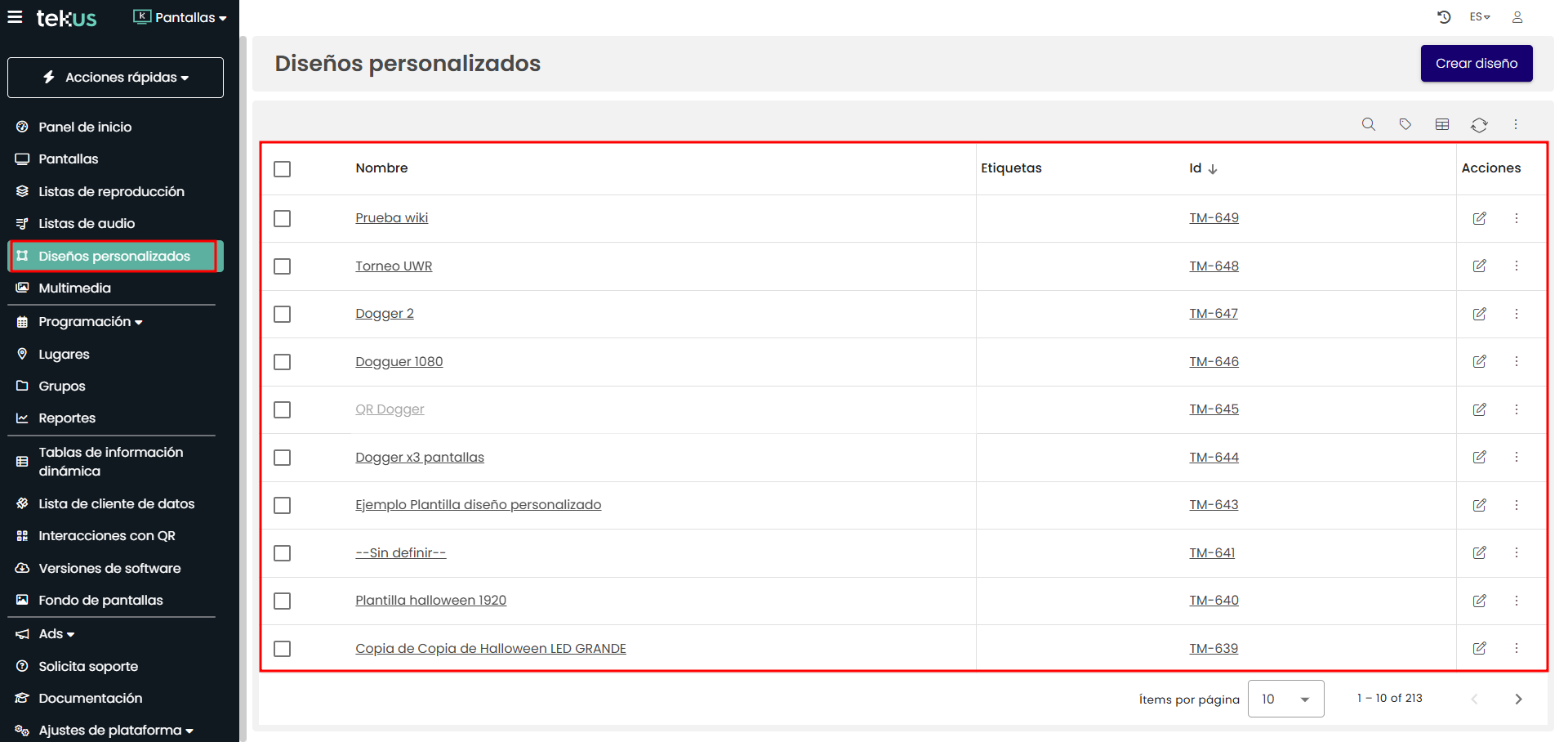Edit the Prueba wiki design
The width and height of the screenshot is (1568, 742).
(x=1479, y=218)
